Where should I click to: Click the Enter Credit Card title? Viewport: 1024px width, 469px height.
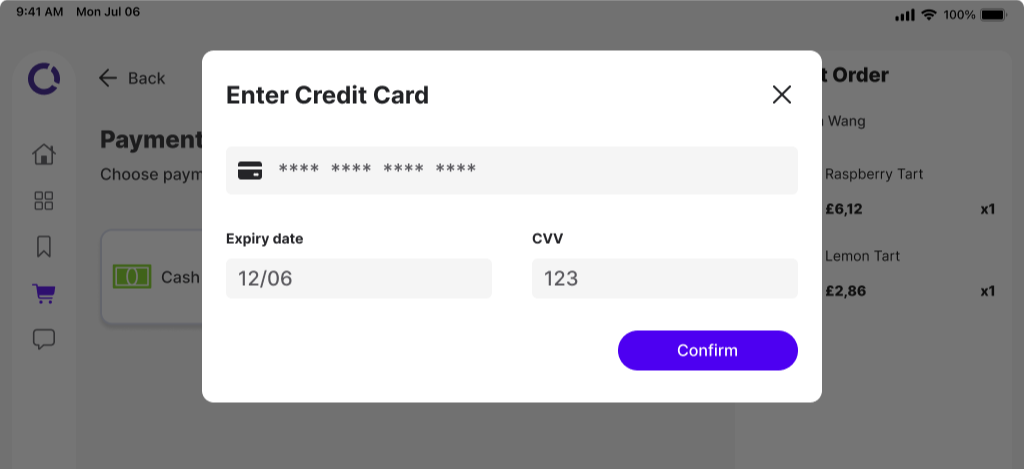coord(327,95)
